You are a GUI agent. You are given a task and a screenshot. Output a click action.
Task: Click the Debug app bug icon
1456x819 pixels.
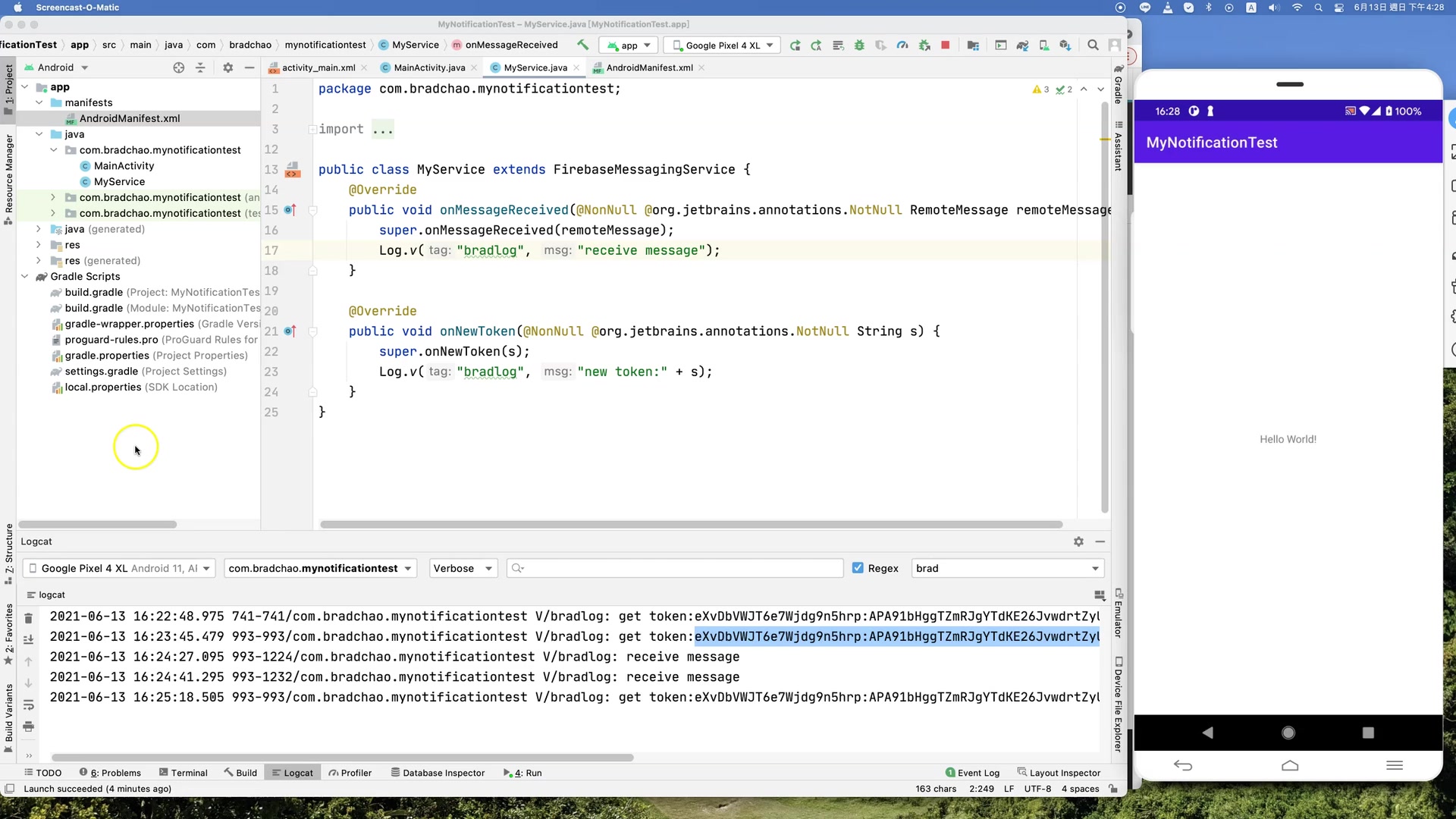859,45
